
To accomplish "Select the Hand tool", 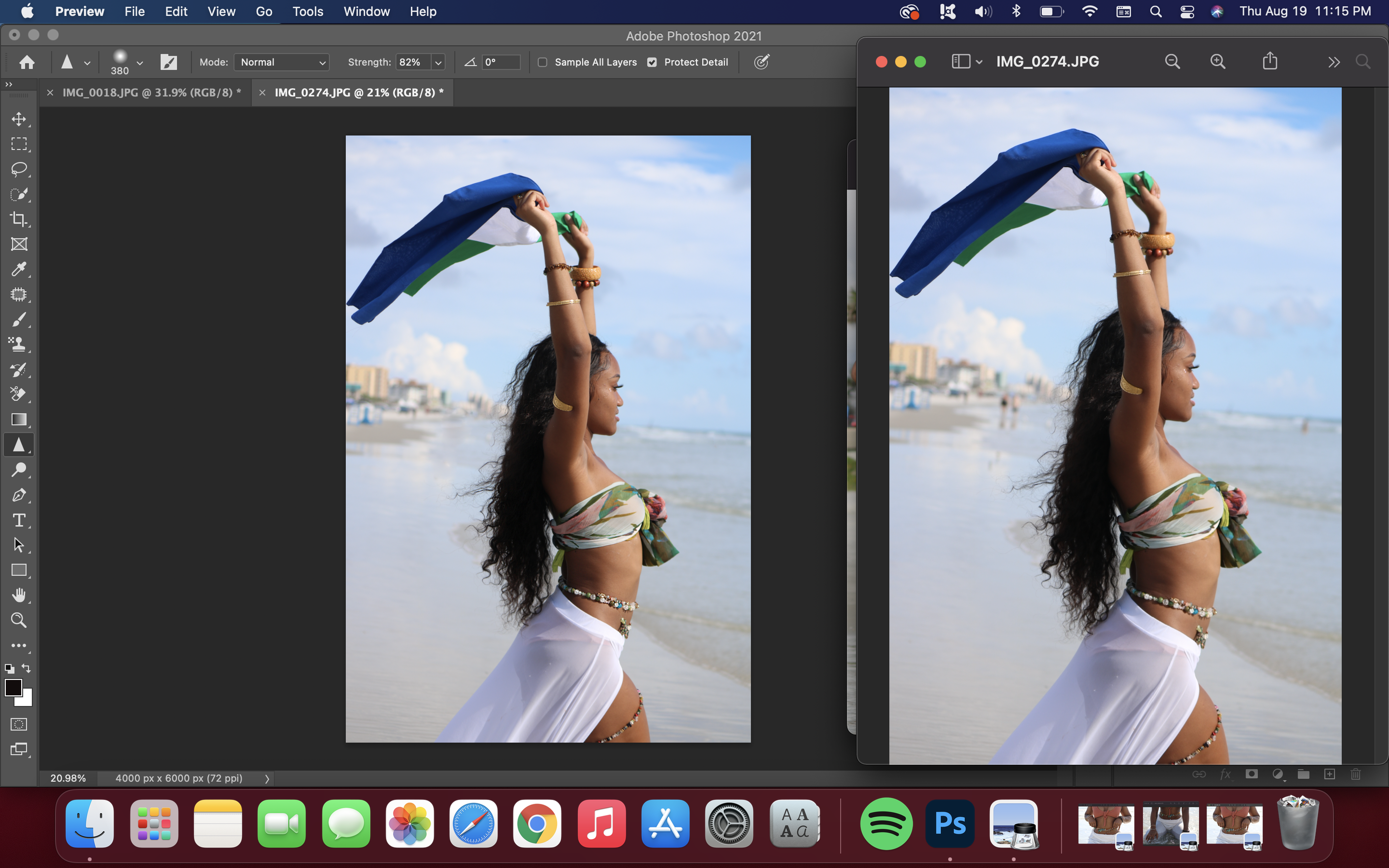I will [18, 596].
